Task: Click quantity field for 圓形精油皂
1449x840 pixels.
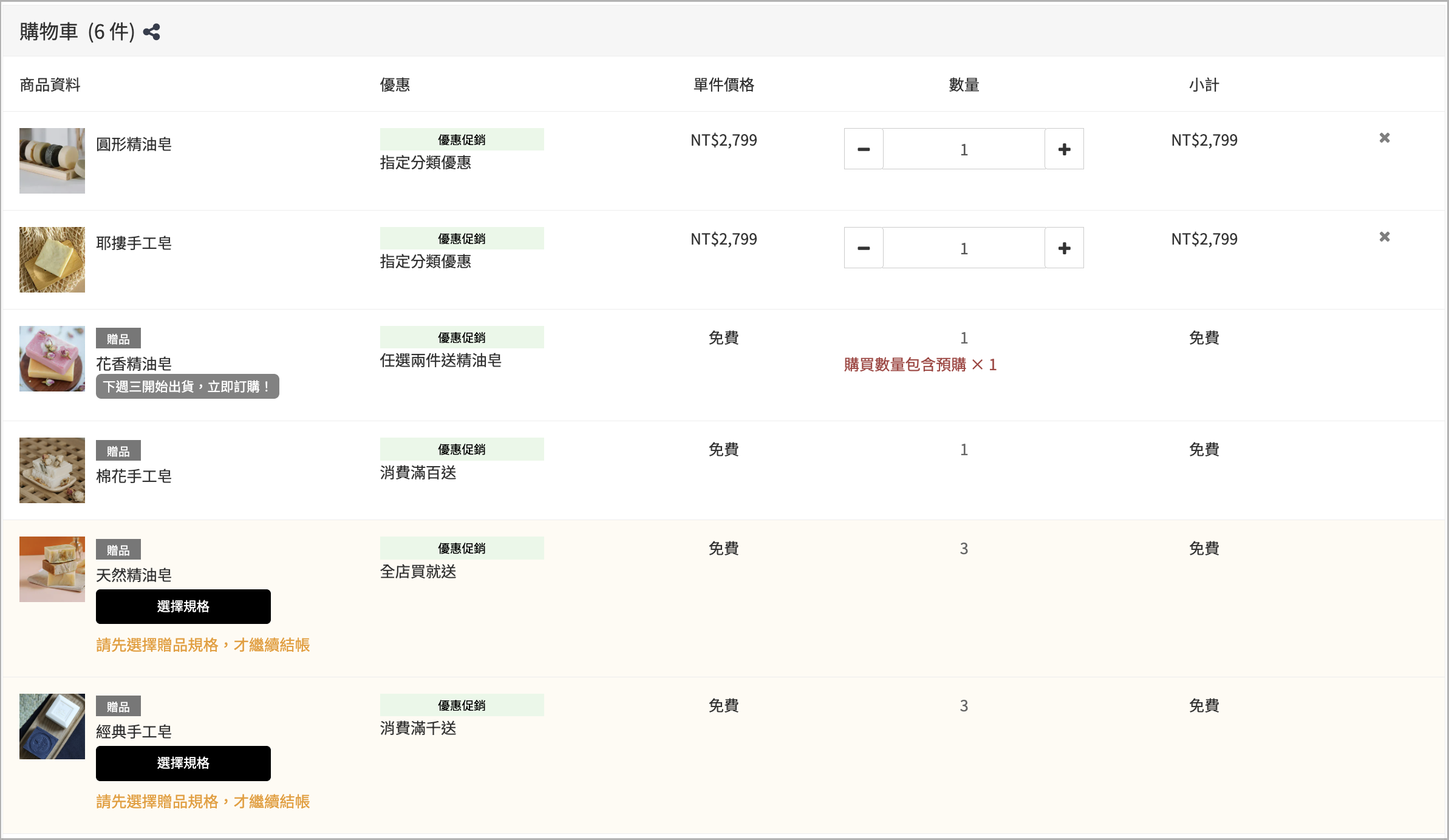Action: [x=964, y=149]
